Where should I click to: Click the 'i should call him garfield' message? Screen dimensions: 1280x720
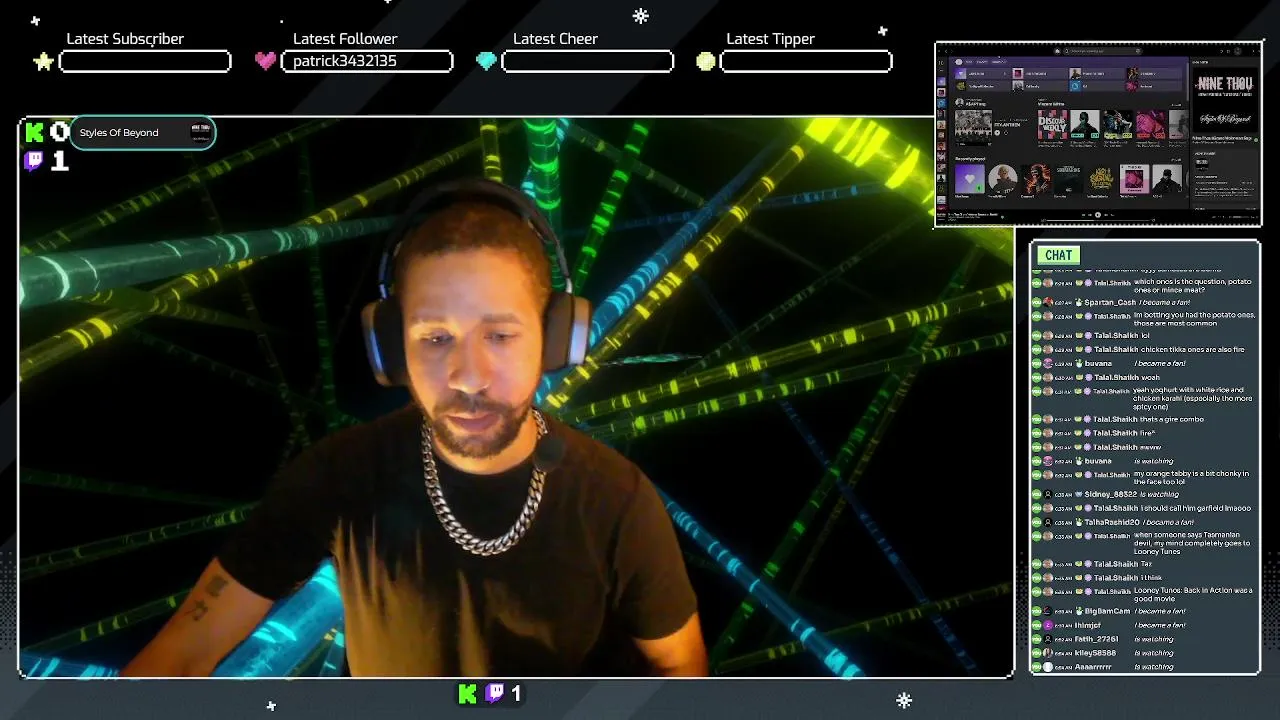1143,508
